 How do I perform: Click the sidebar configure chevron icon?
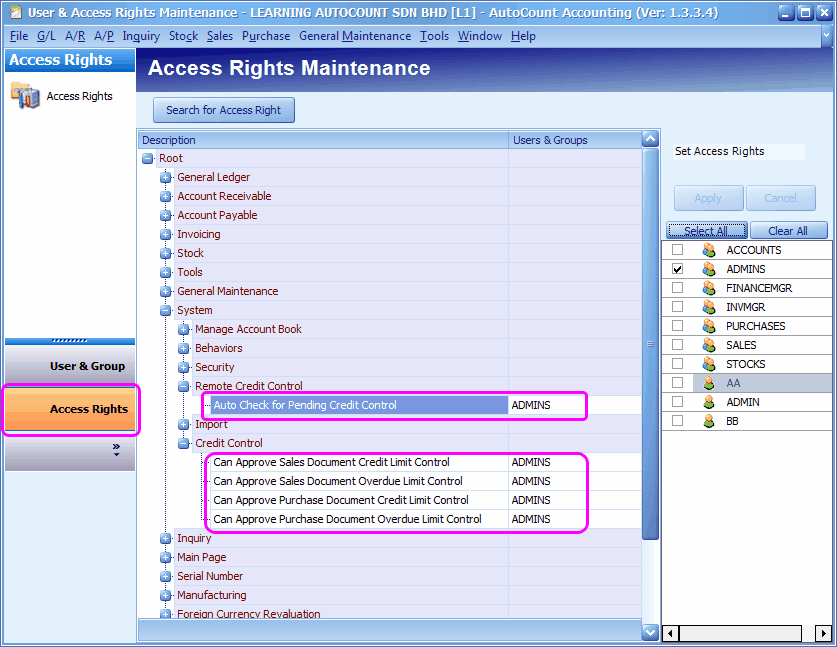click(x=116, y=450)
